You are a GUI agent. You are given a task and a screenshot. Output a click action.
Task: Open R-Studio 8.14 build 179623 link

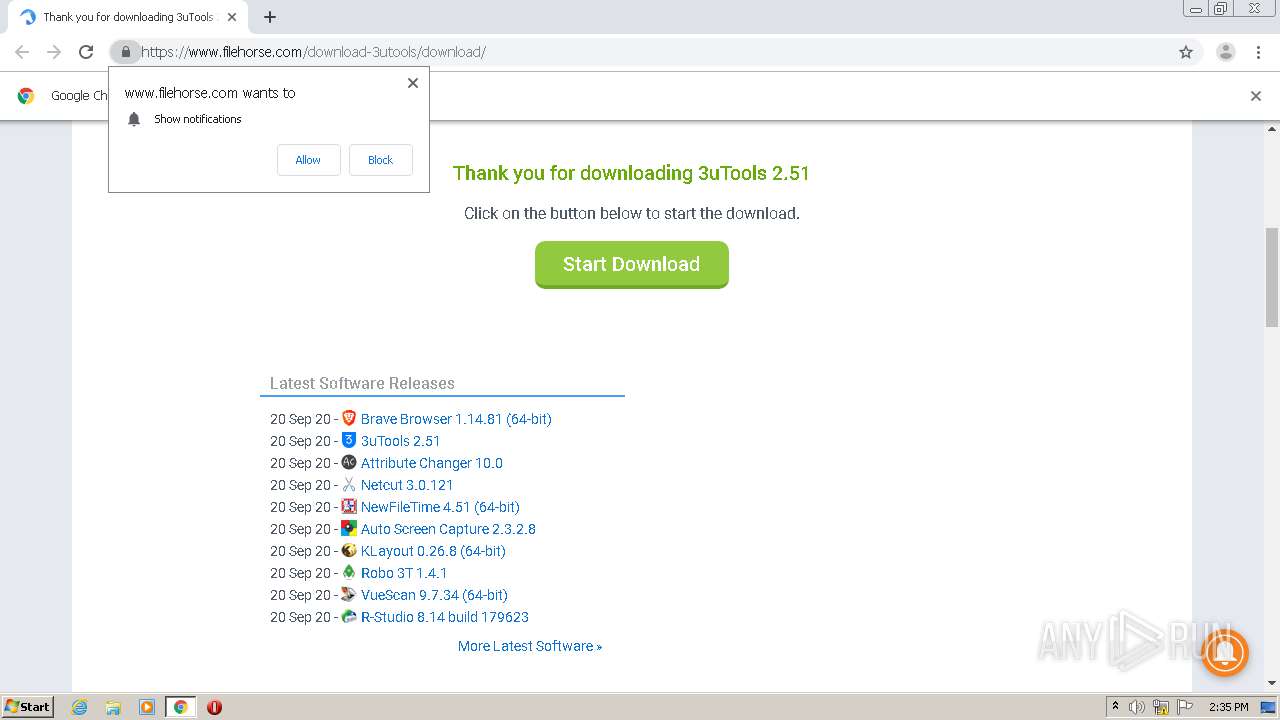[x=445, y=617]
